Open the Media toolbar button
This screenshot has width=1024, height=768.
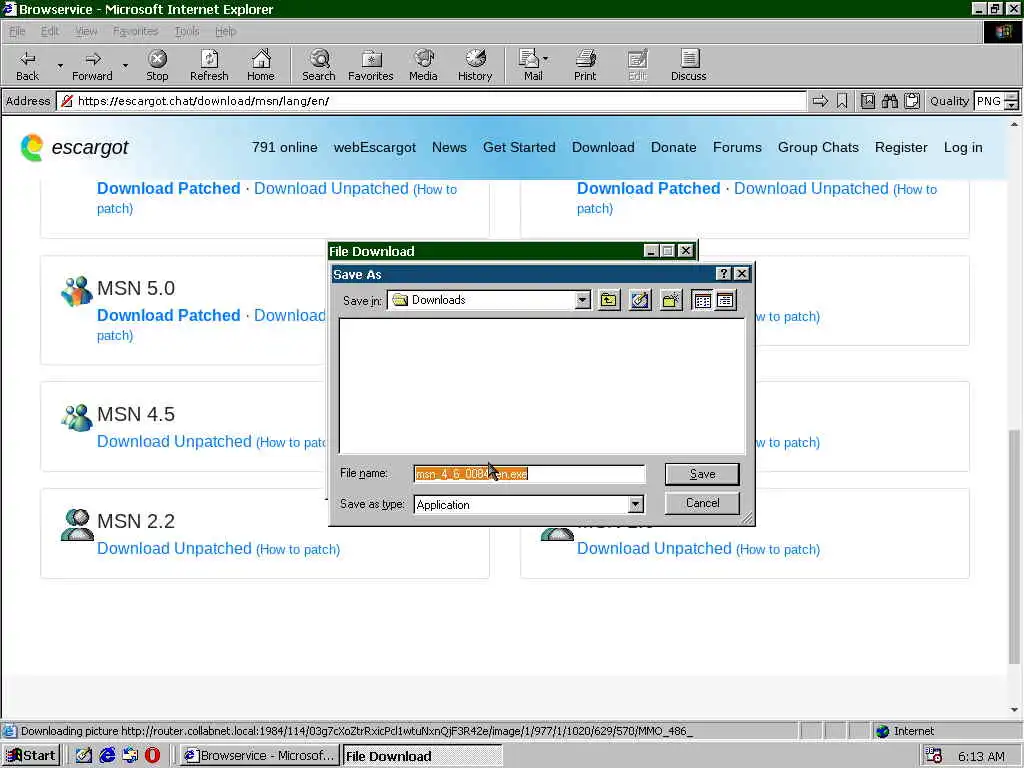coord(423,65)
